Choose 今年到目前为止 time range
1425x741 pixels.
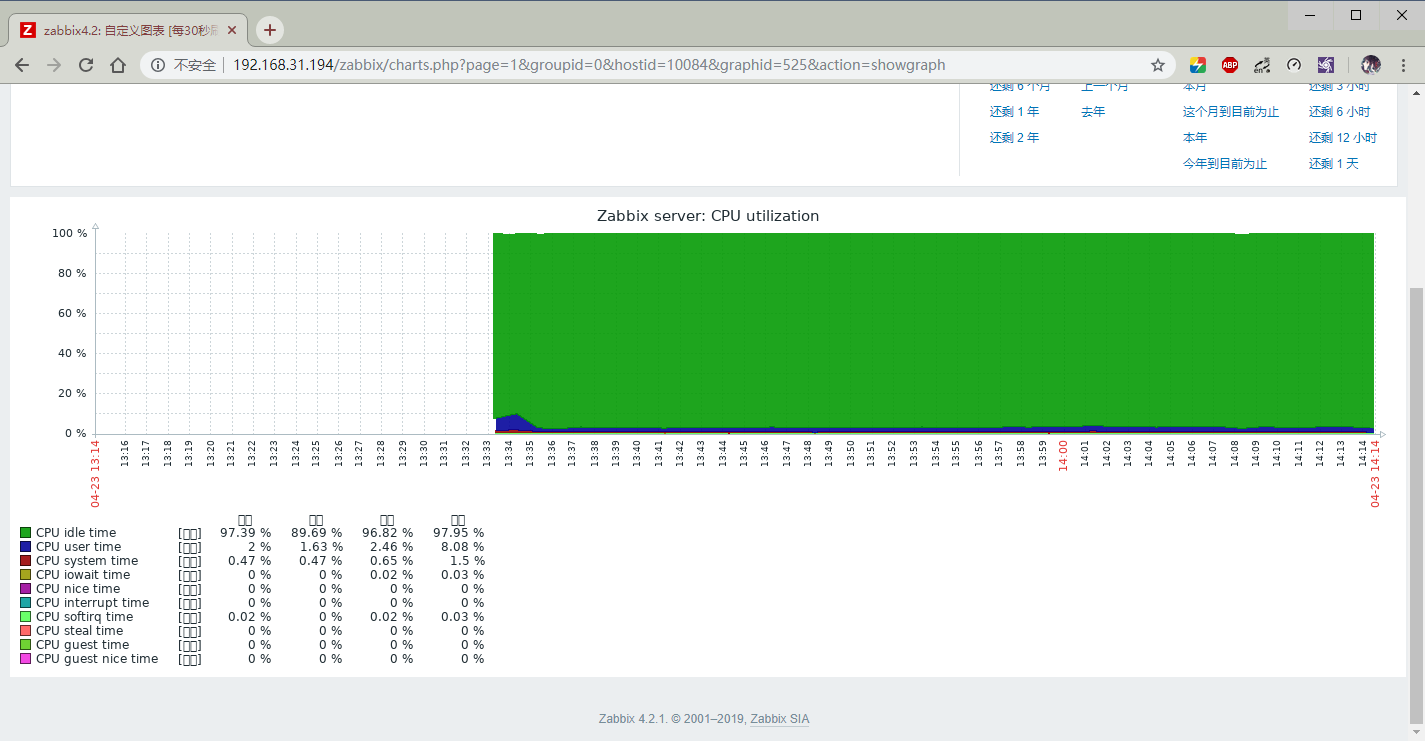point(1225,164)
